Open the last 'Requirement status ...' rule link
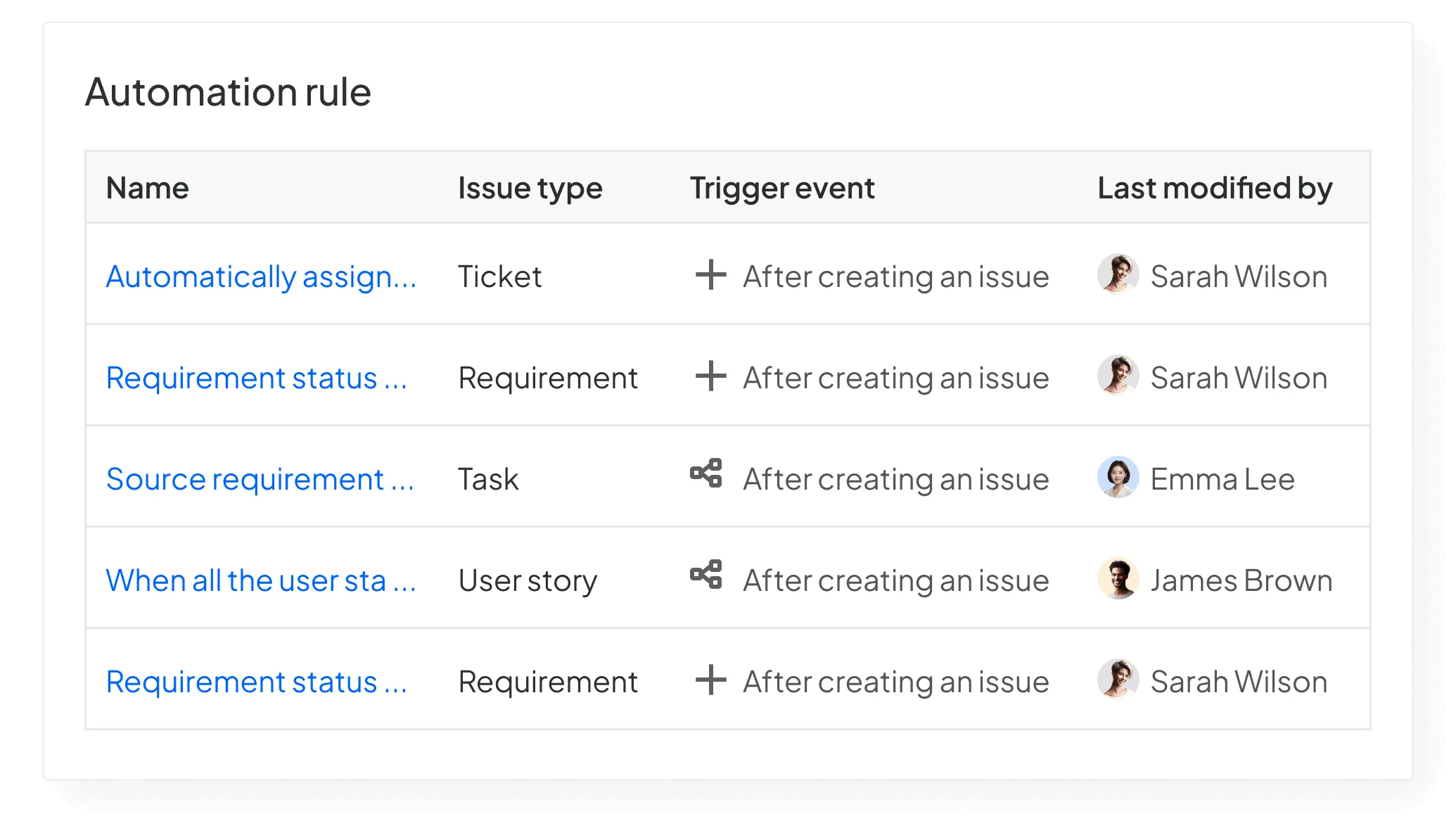The height and width of the screenshot is (821, 1456). [x=257, y=682]
